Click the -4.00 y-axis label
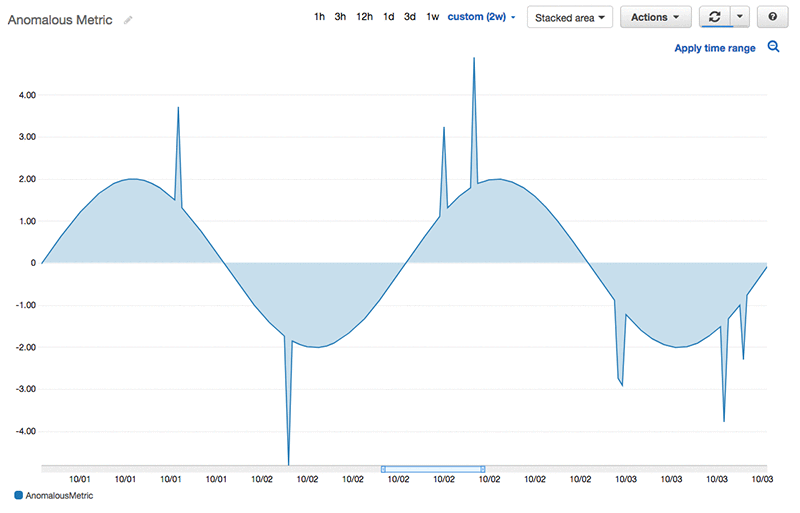800x513 pixels. (26, 431)
